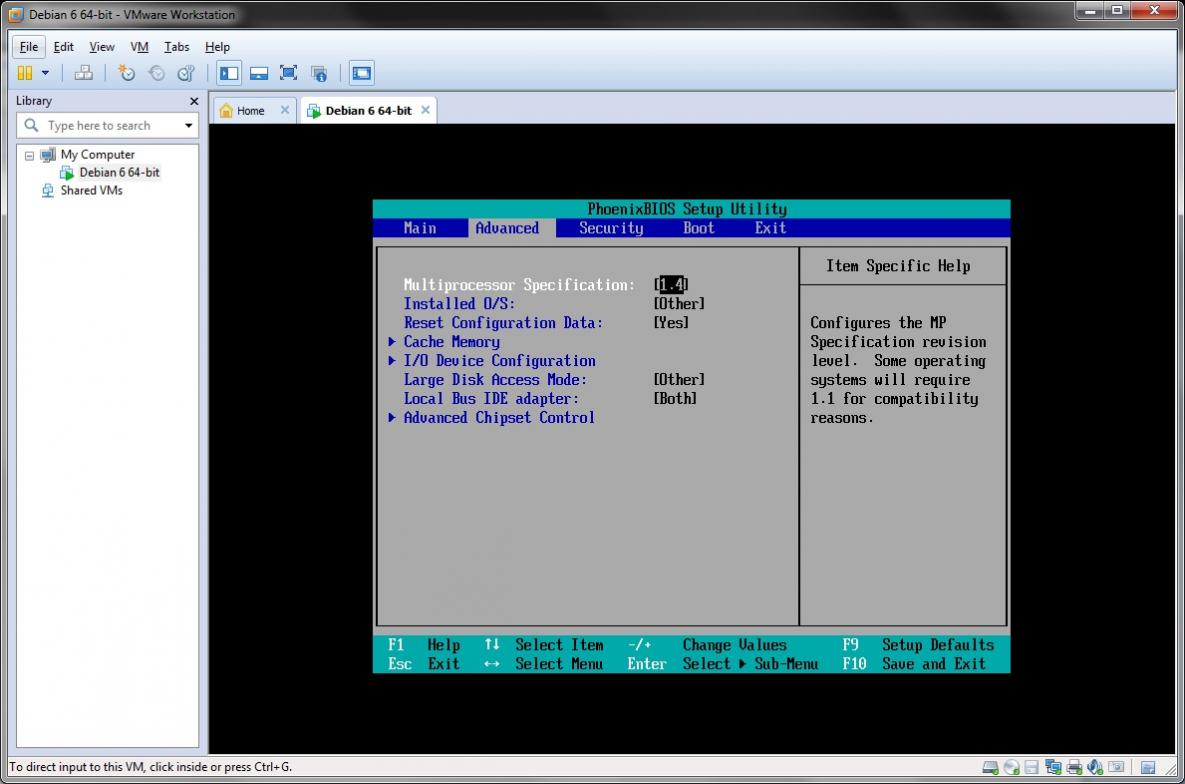Switch to the Home tab
The width and height of the screenshot is (1185, 784).
click(x=250, y=111)
